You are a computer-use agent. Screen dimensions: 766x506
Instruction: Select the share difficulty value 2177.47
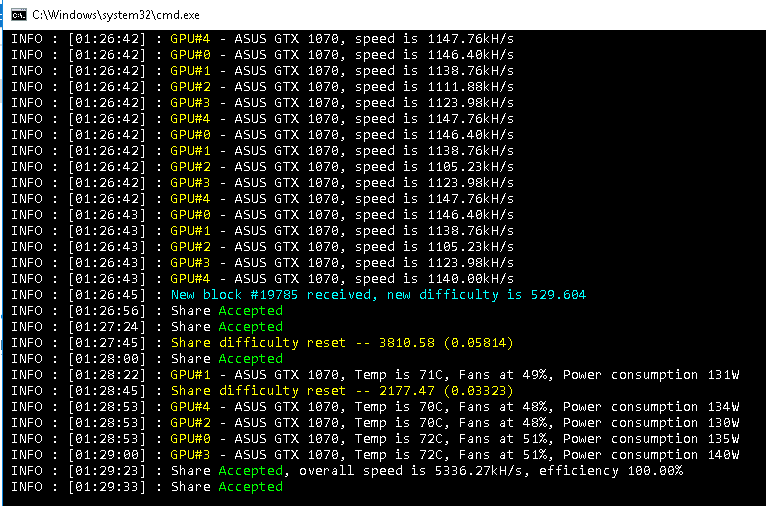(406, 390)
